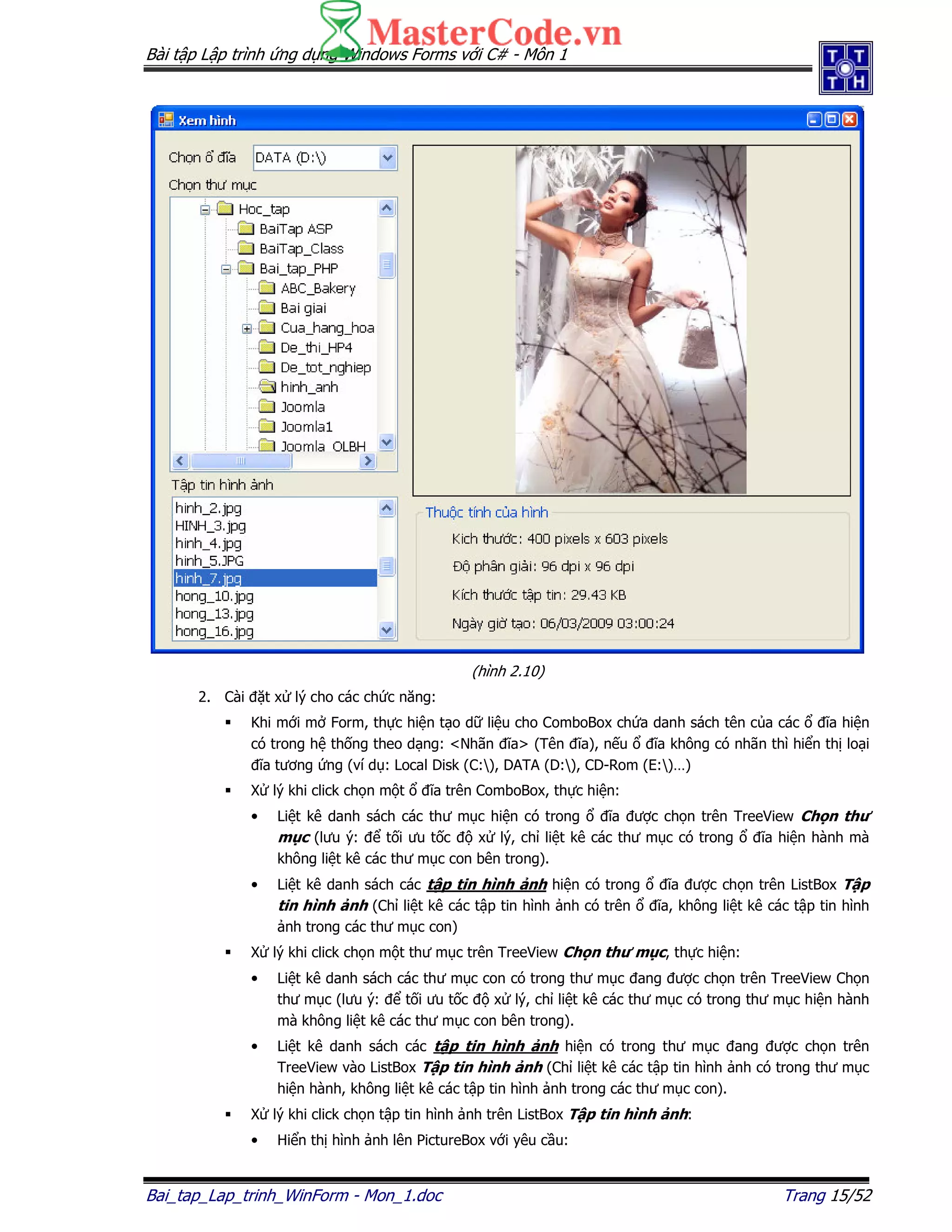Click the De_tot_nghiep folder icon

267,367
